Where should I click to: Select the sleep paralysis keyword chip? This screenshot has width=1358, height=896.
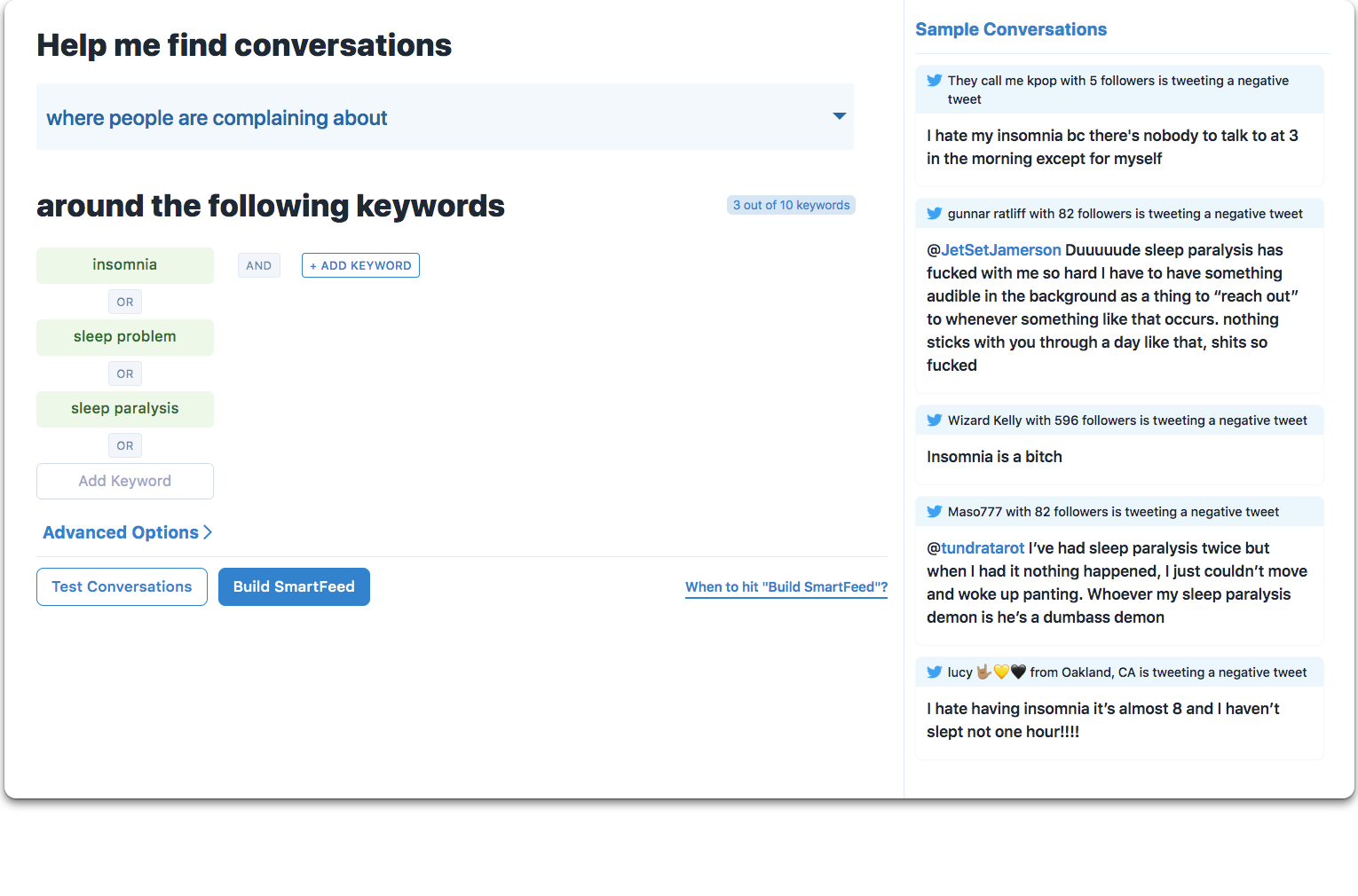click(125, 409)
